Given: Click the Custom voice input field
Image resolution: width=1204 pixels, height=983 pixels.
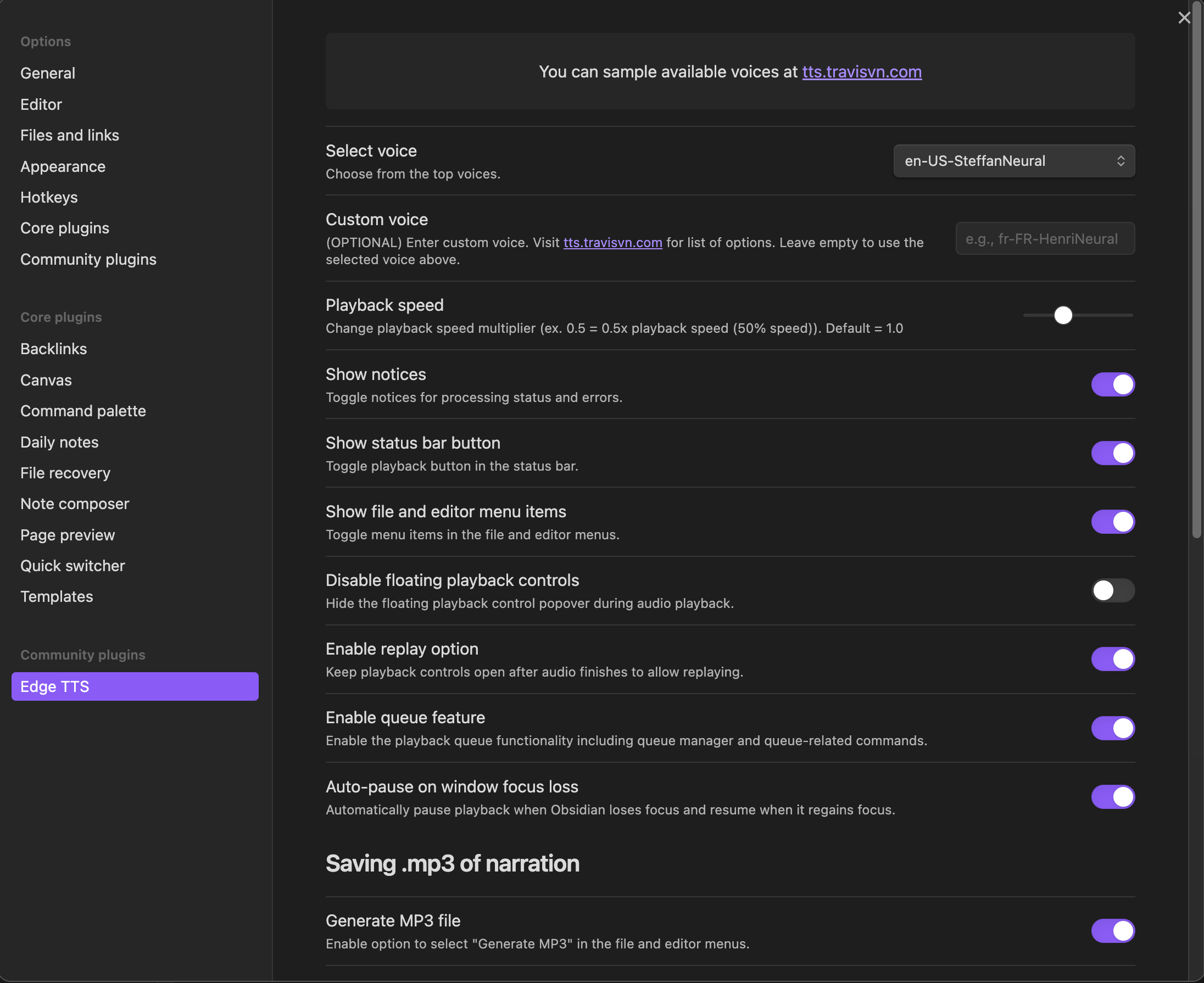Looking at the screenshot, I should pyautogui.click(x=1044, y=238).
